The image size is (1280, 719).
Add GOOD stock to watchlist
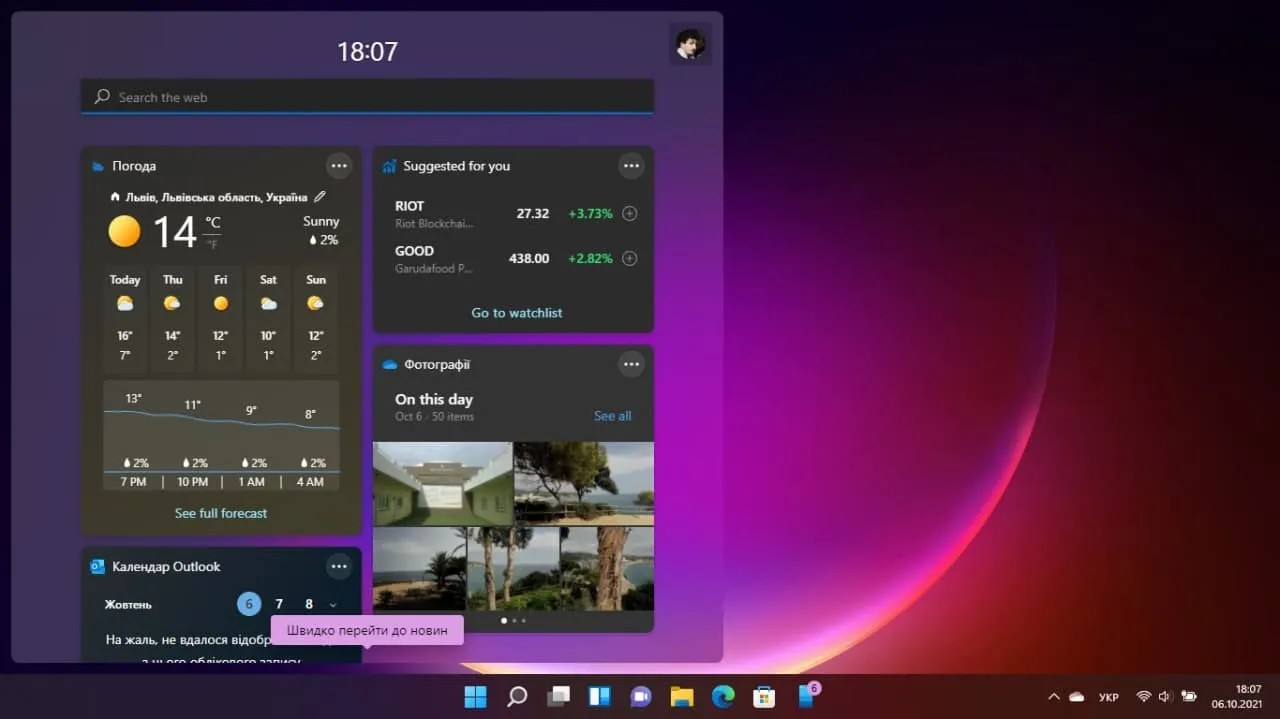click(630, 258)
